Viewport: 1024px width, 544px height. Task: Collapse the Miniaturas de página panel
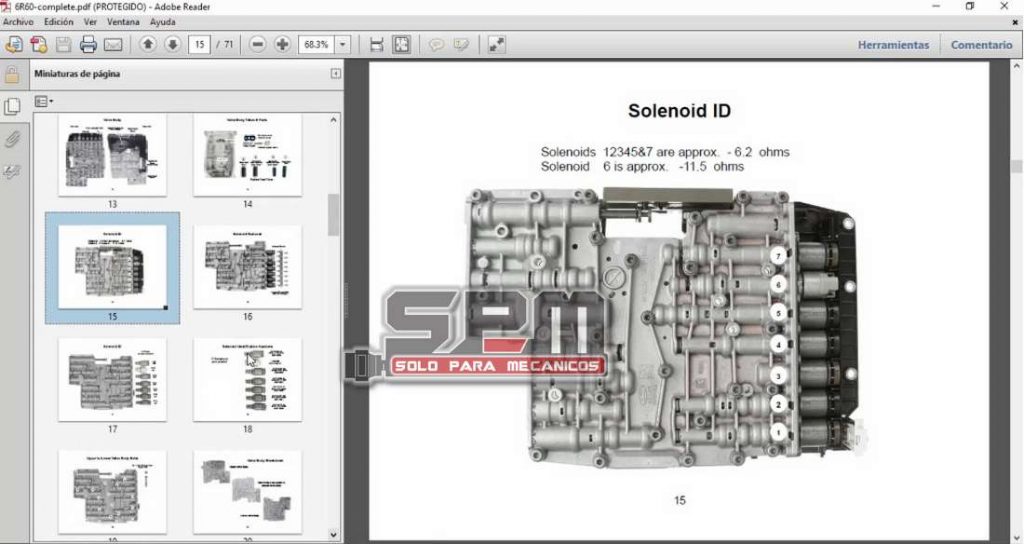(336, 74)
